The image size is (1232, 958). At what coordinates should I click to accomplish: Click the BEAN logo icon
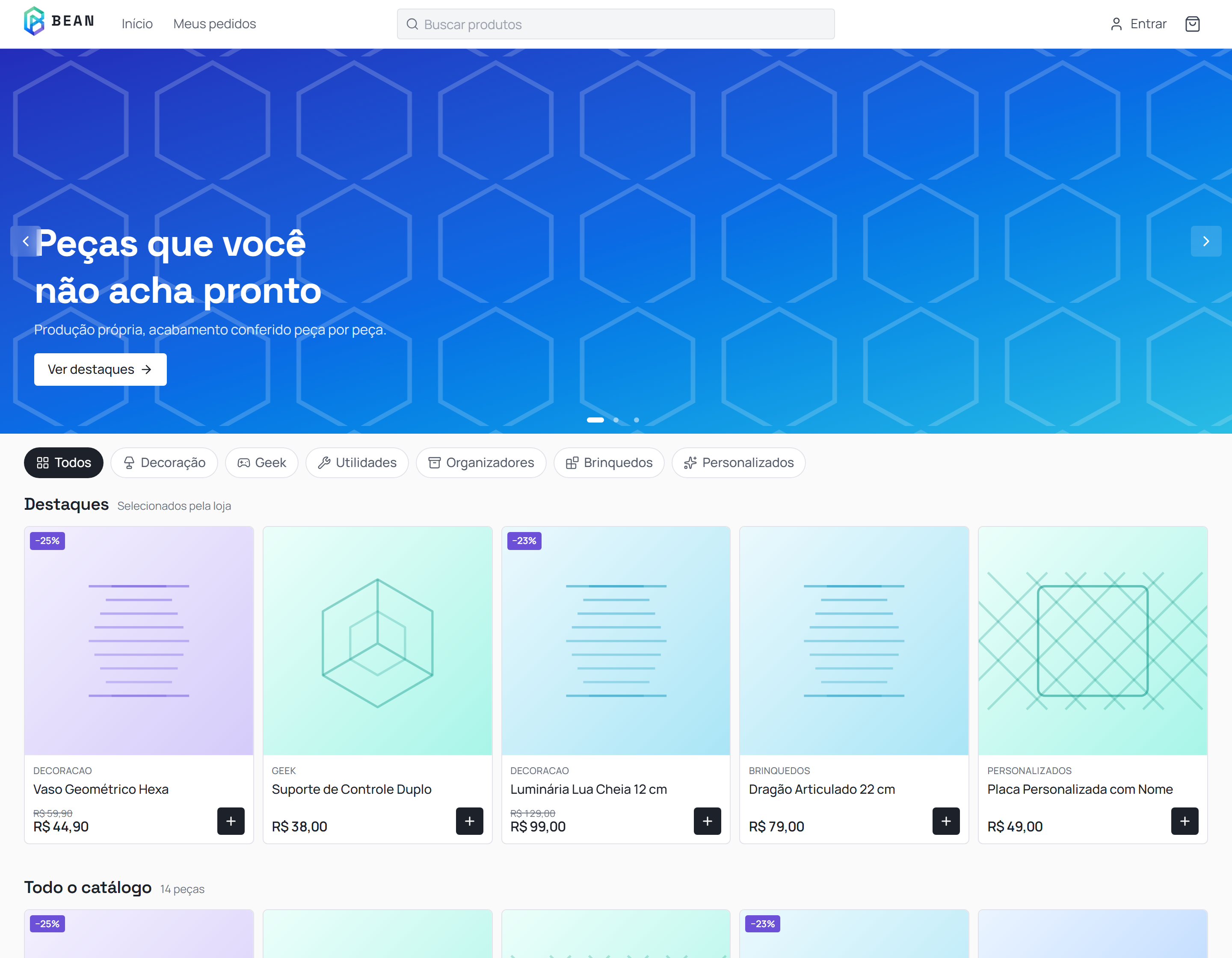(x=34, y=21)
